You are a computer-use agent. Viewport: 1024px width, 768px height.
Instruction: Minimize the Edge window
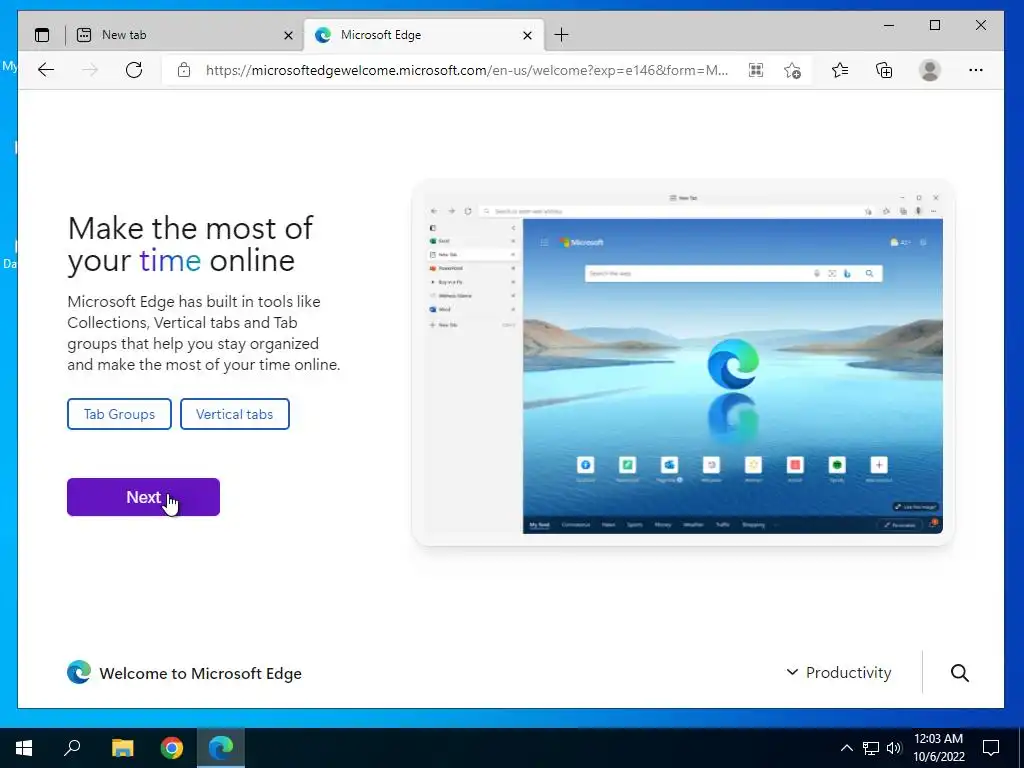coord(889,25)
